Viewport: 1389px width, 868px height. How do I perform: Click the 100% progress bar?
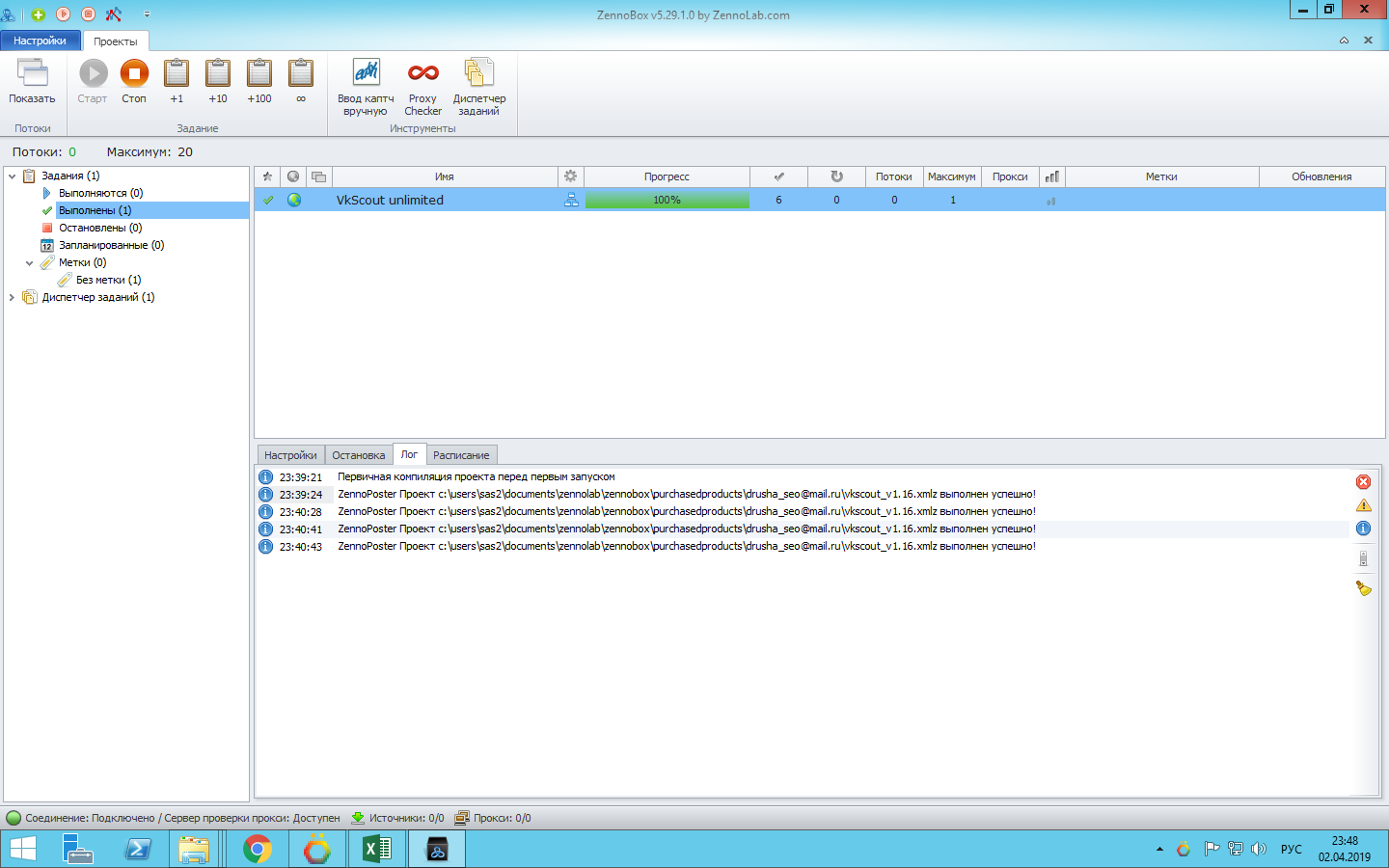click(667, 200)
